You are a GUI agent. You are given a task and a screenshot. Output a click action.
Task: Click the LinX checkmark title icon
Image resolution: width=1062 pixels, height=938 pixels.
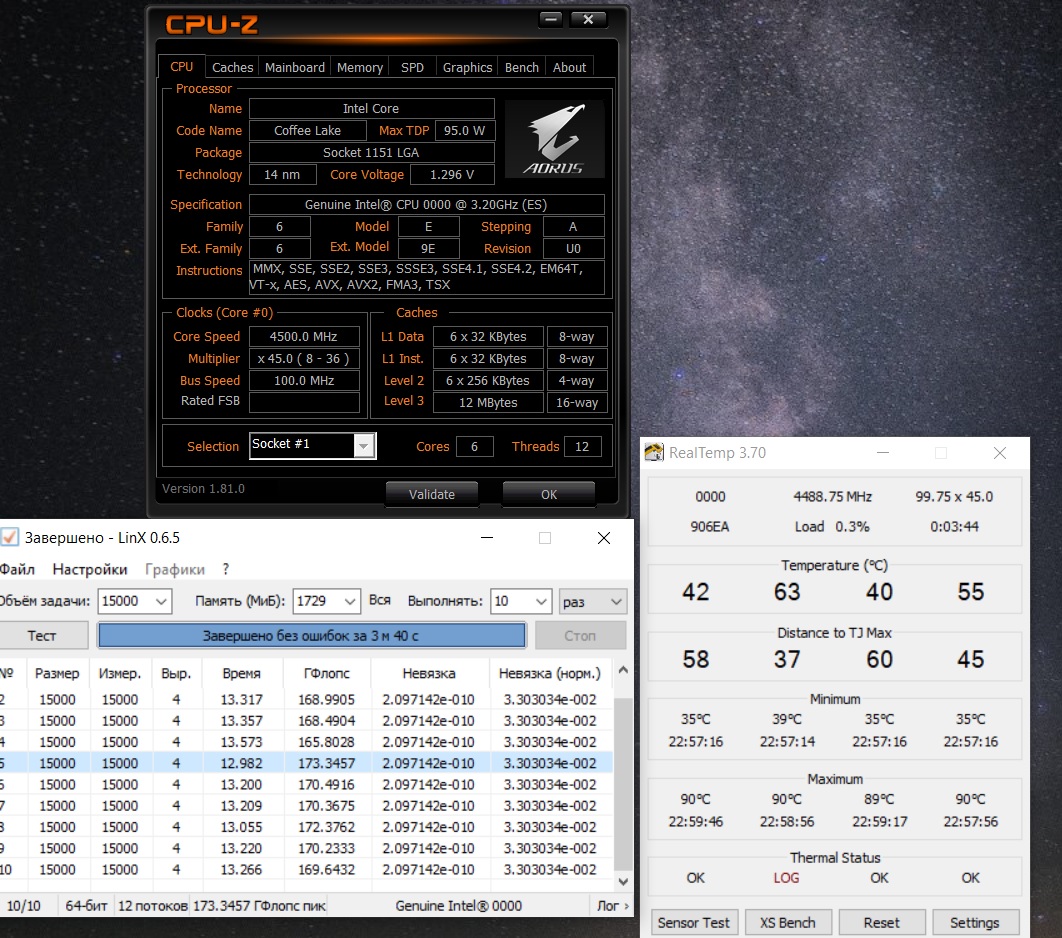tap(9, 538)
